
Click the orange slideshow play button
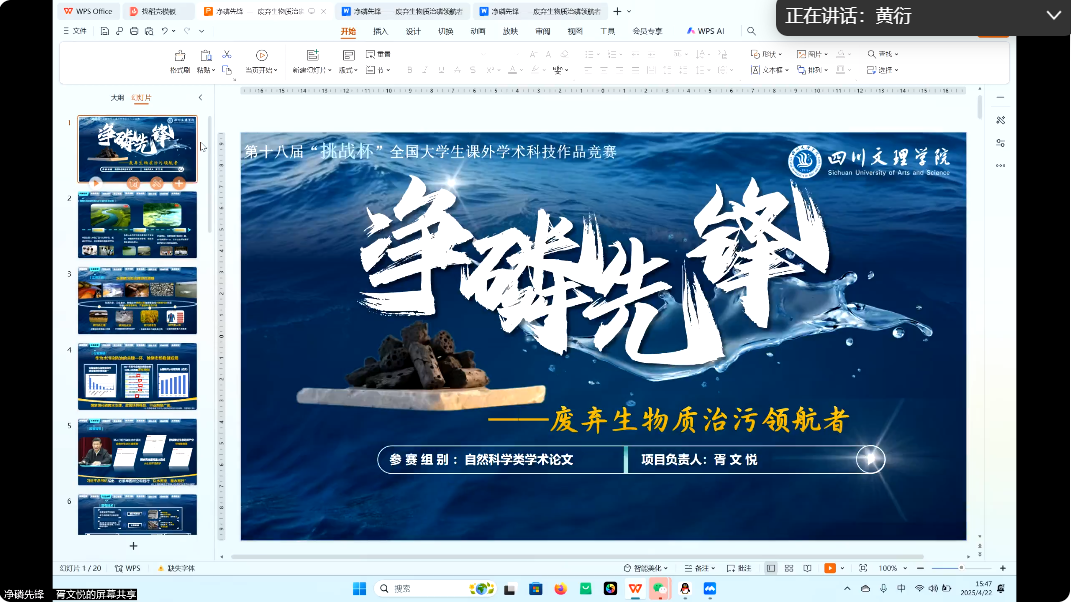[830, 568]
